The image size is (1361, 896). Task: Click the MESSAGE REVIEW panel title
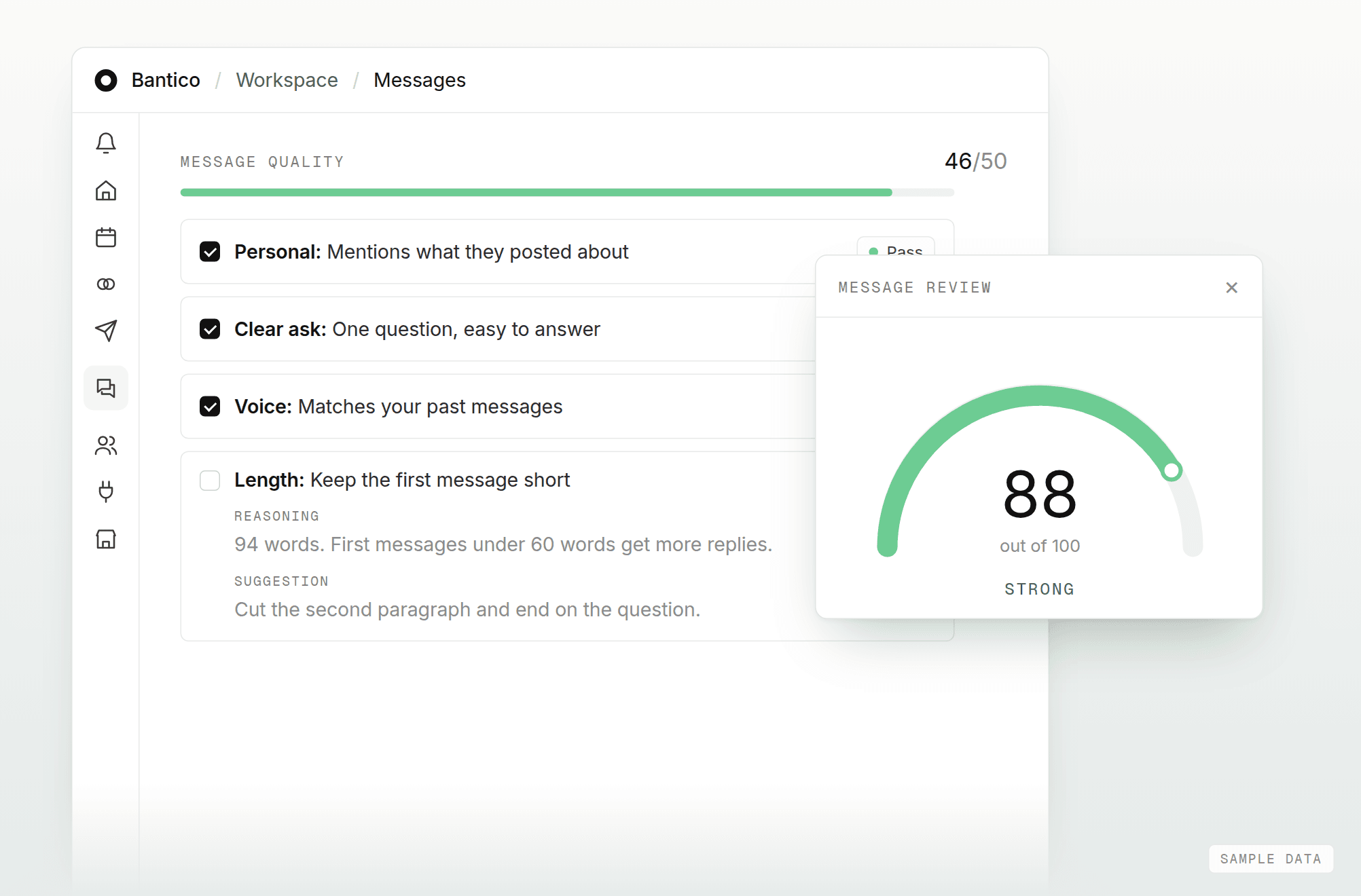click(x=915, y=288)
